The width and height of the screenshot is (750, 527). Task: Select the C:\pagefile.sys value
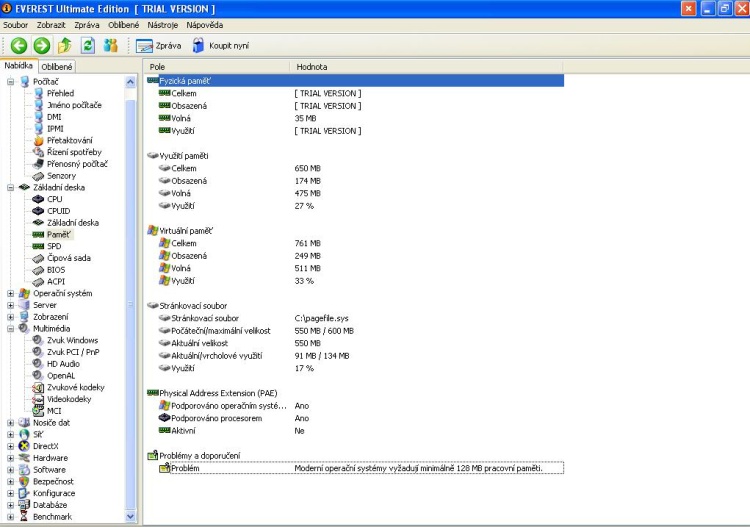coord(321,318)
